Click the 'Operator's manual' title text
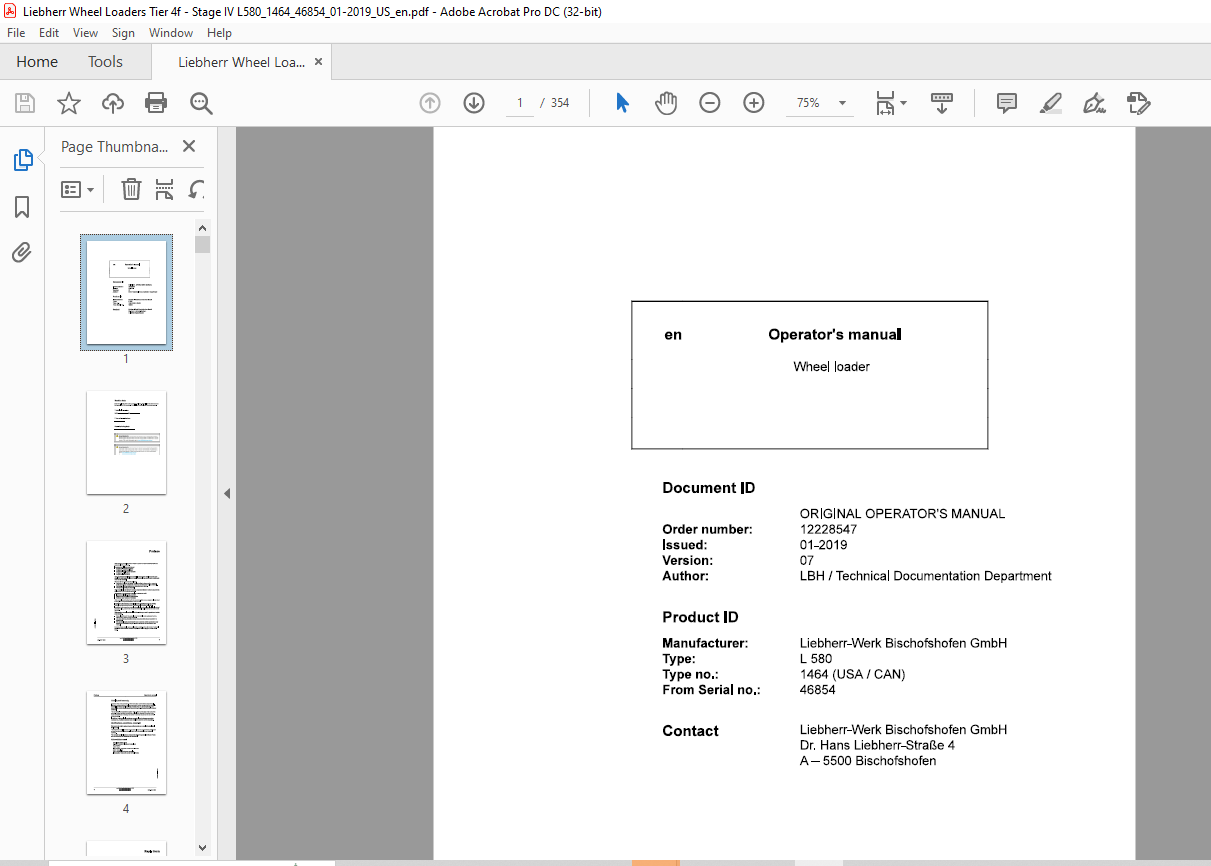1211x866 pixels. [x=834, y=334]
